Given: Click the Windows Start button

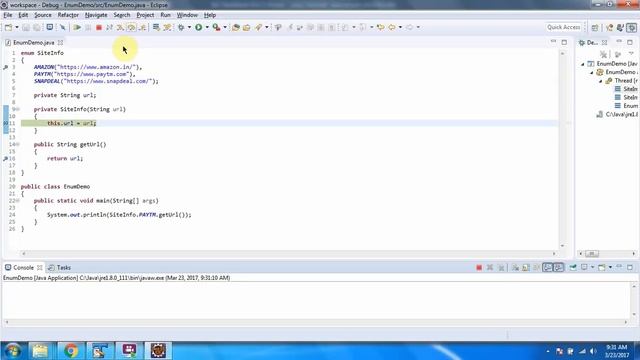Looking at the screenshot, I should [12, 351].
